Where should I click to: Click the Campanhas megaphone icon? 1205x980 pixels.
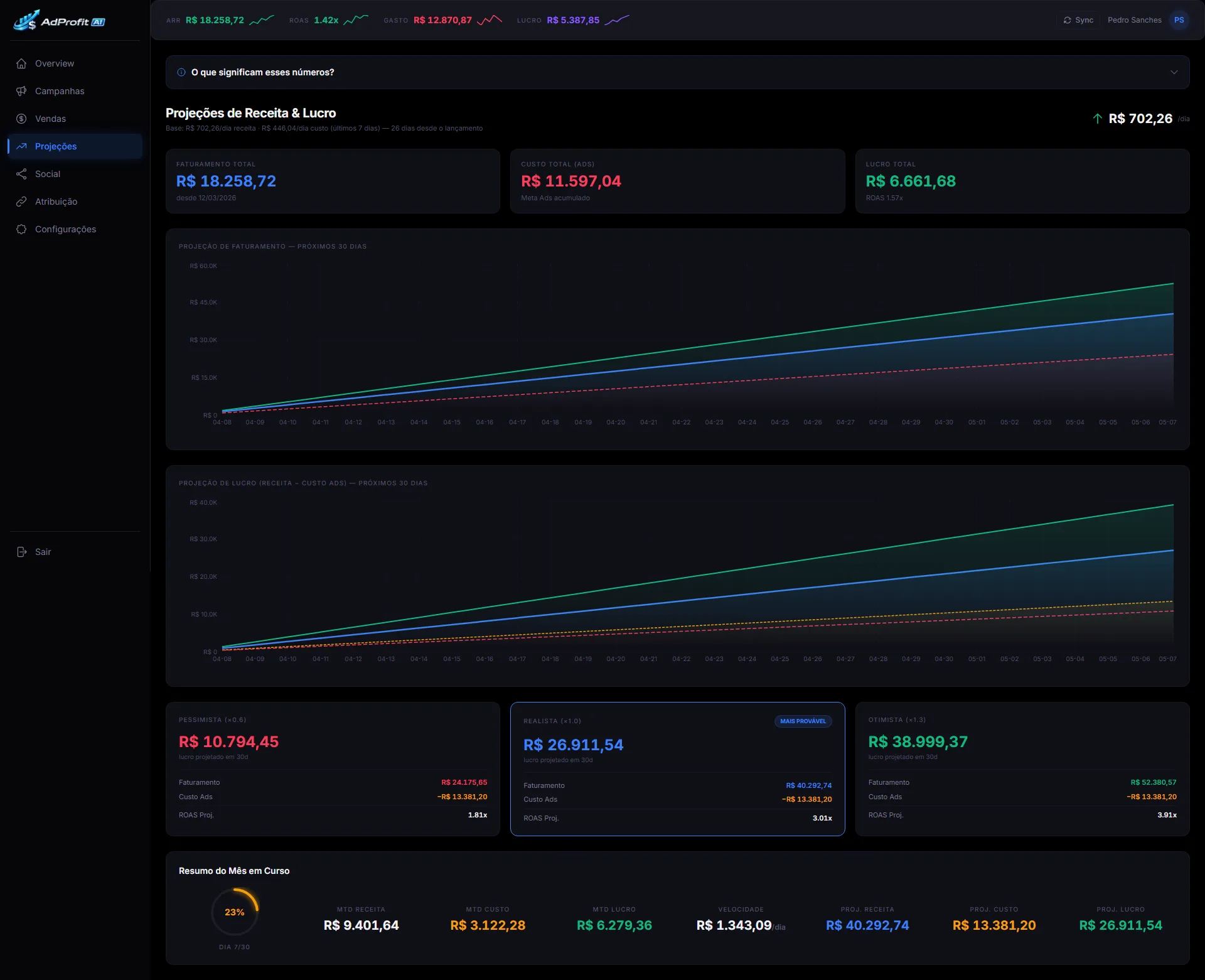[21, 91]
